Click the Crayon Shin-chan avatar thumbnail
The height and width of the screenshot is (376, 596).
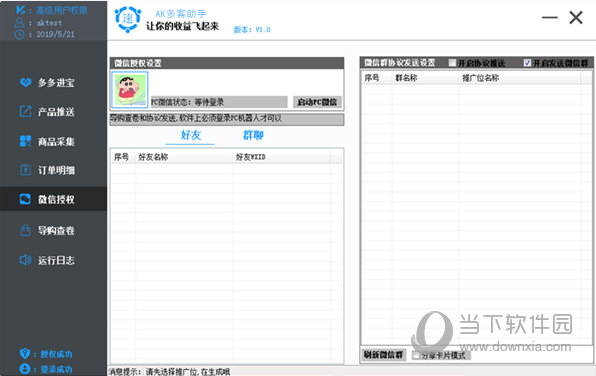130,90
